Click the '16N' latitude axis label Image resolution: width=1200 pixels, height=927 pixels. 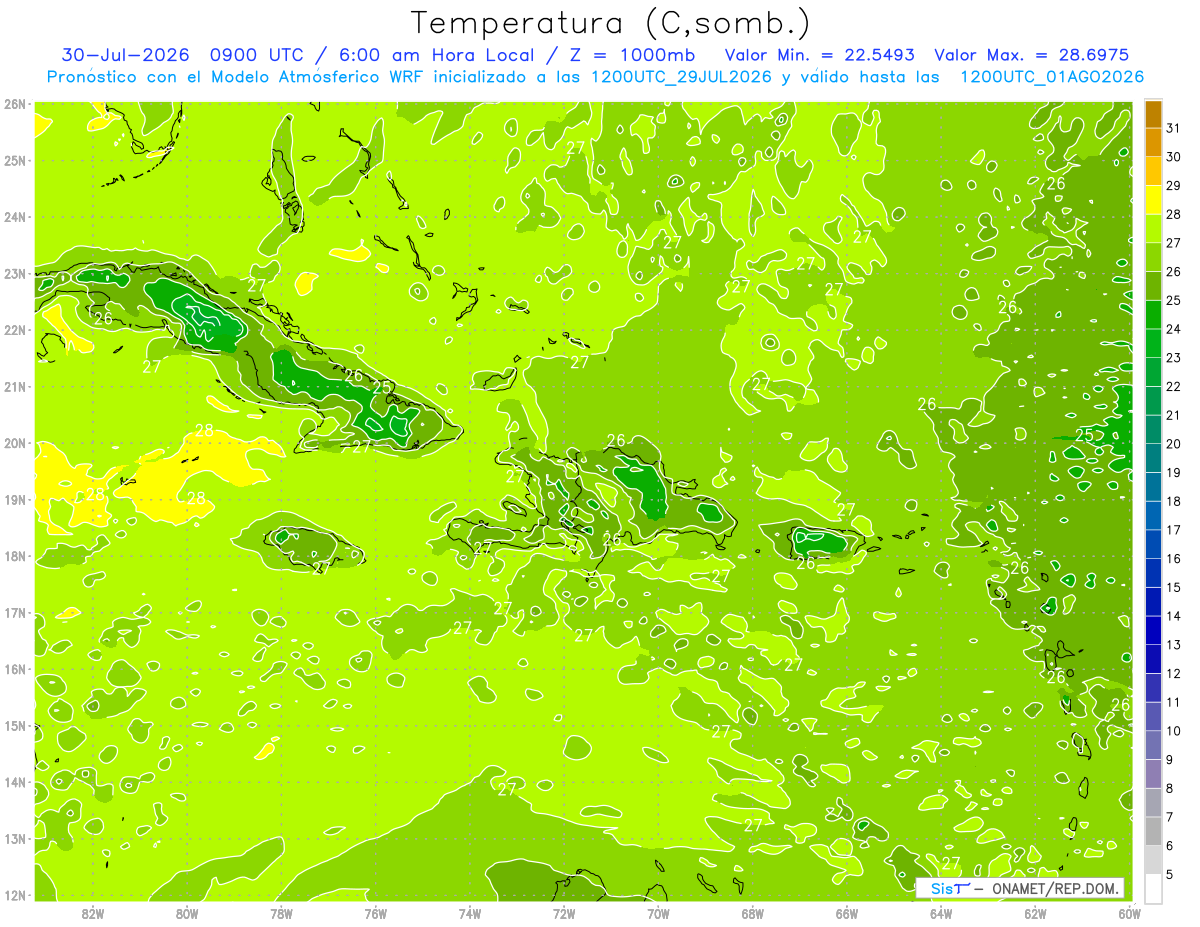[14, 669]
